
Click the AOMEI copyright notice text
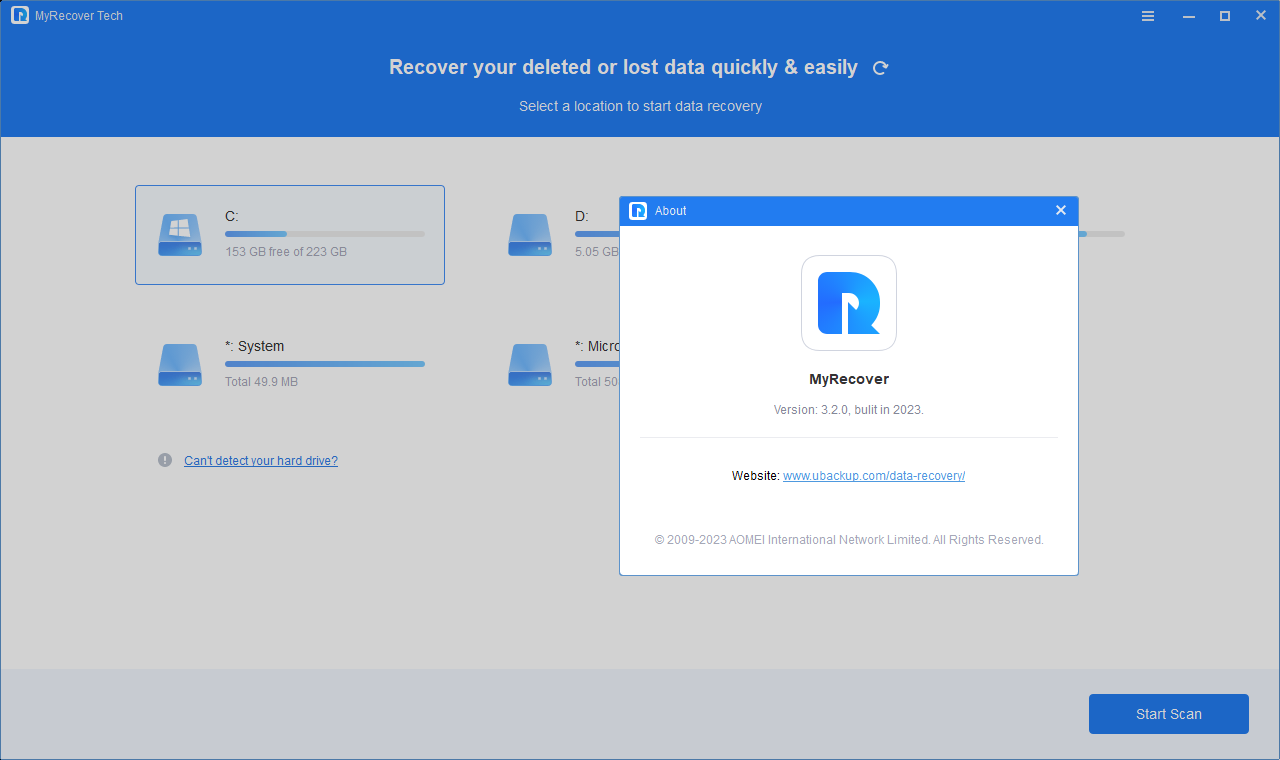pos(849,540)
